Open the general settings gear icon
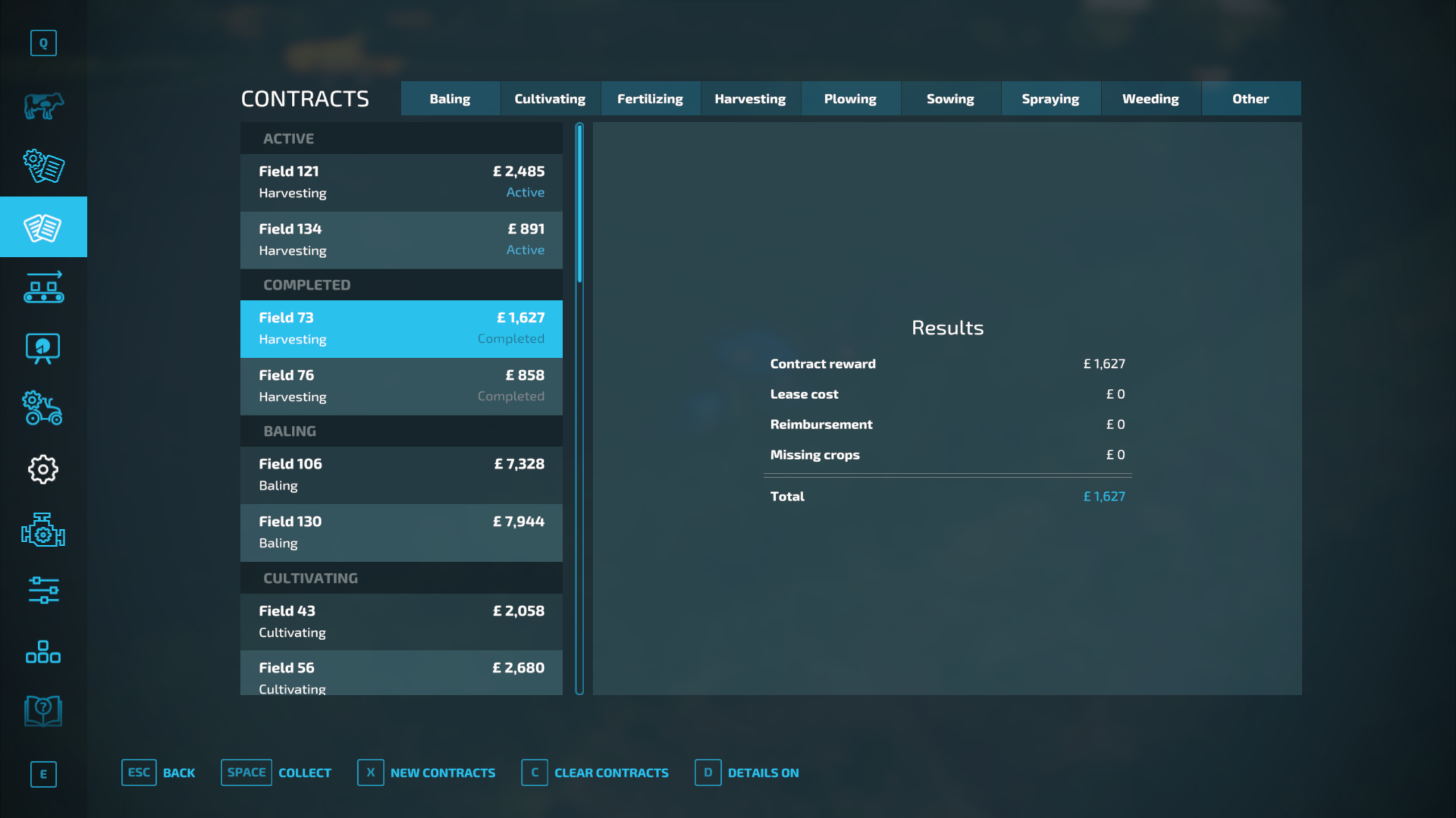 point(43,470)
